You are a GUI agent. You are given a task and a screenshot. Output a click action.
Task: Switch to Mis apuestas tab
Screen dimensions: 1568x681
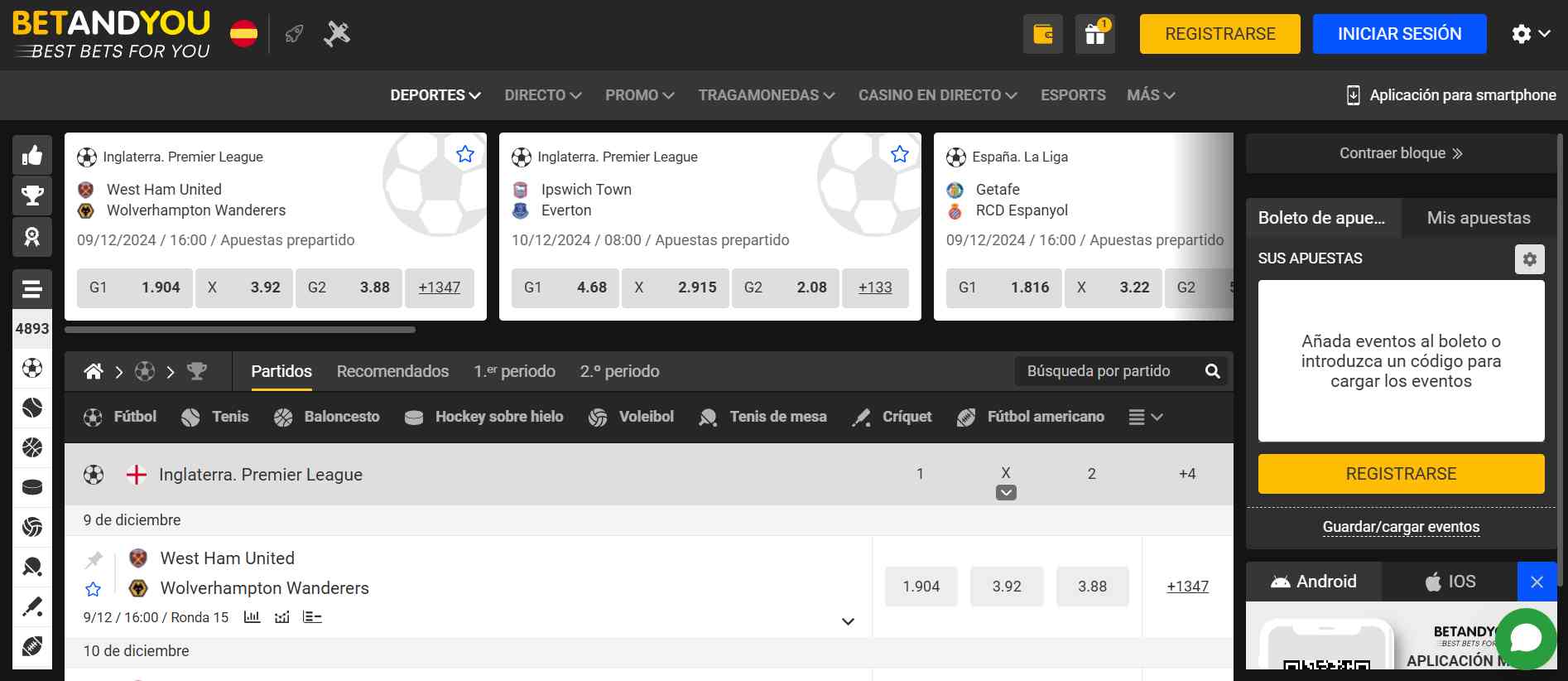[1479, 218]
